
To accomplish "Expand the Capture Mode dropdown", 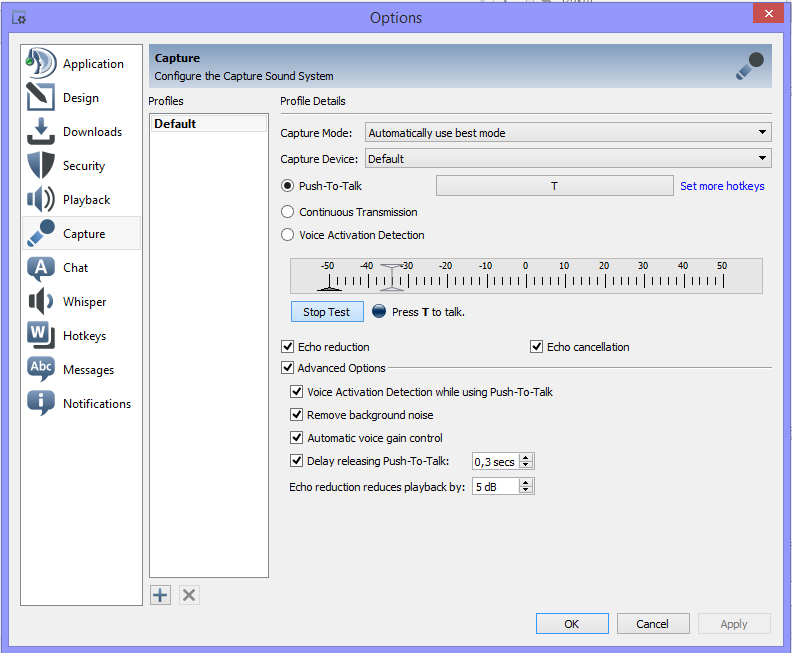I will (x=568, y=133).
